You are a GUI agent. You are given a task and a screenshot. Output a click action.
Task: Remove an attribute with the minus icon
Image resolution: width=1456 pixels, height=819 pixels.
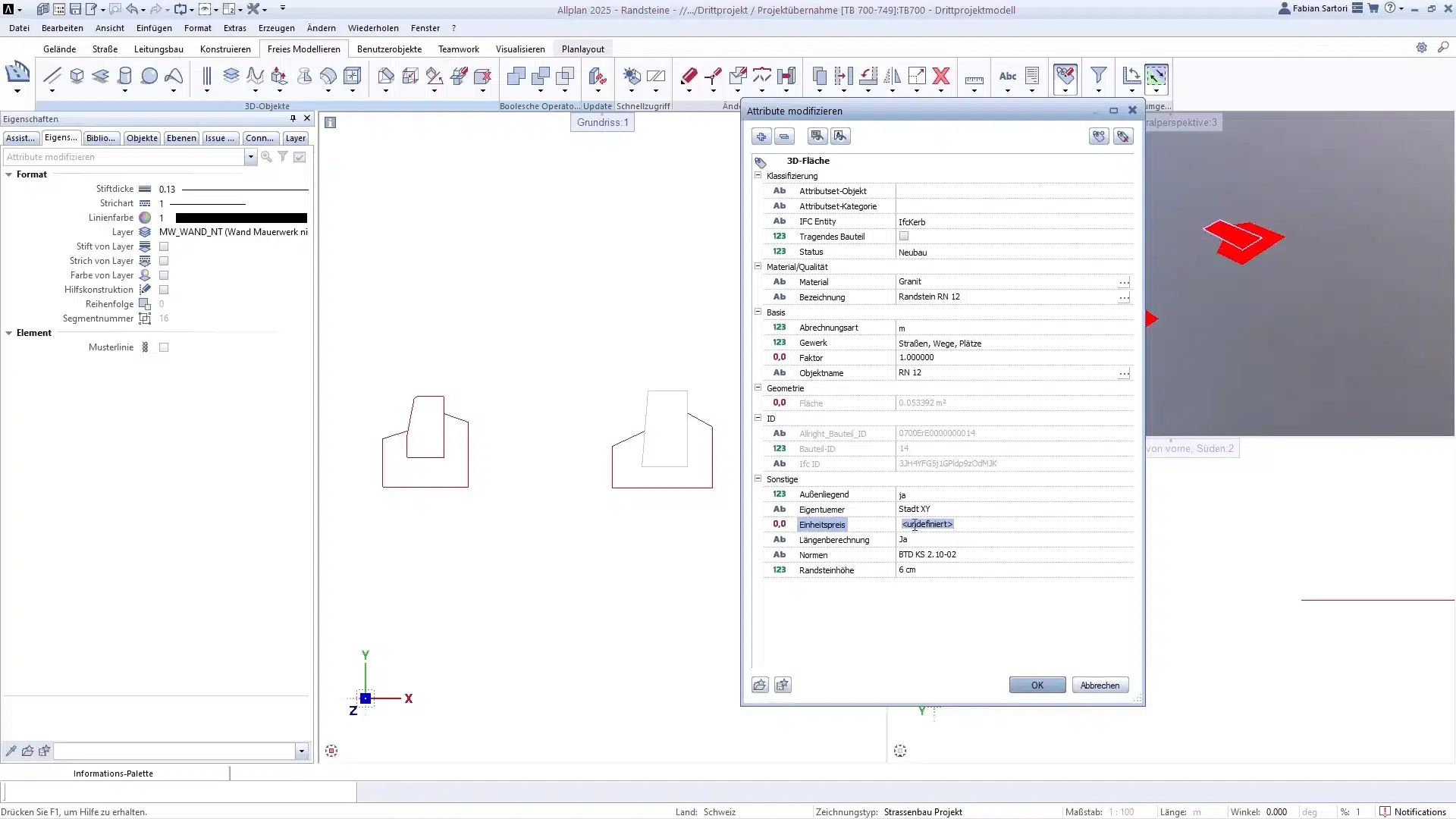click(784, 136)
